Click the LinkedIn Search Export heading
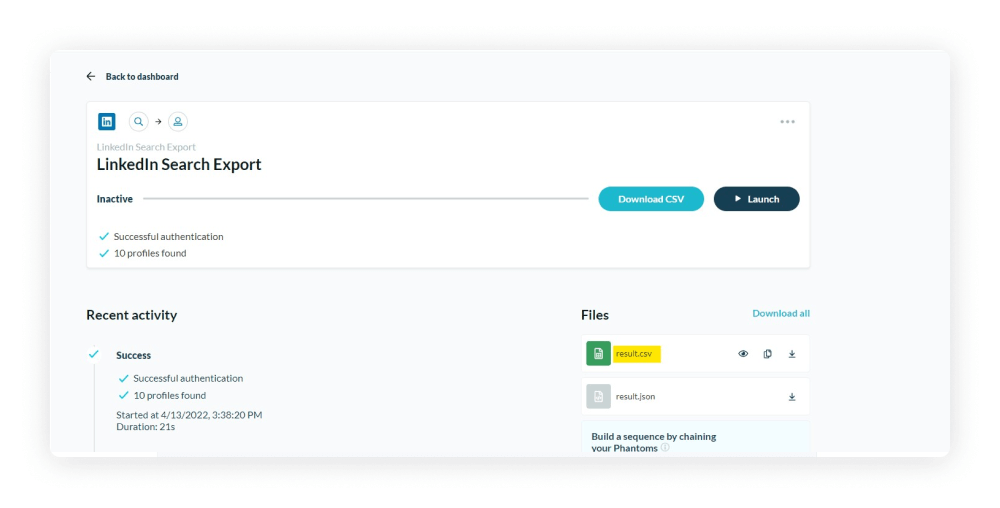This screenshot has height=508, width=1000. [179, 164]
